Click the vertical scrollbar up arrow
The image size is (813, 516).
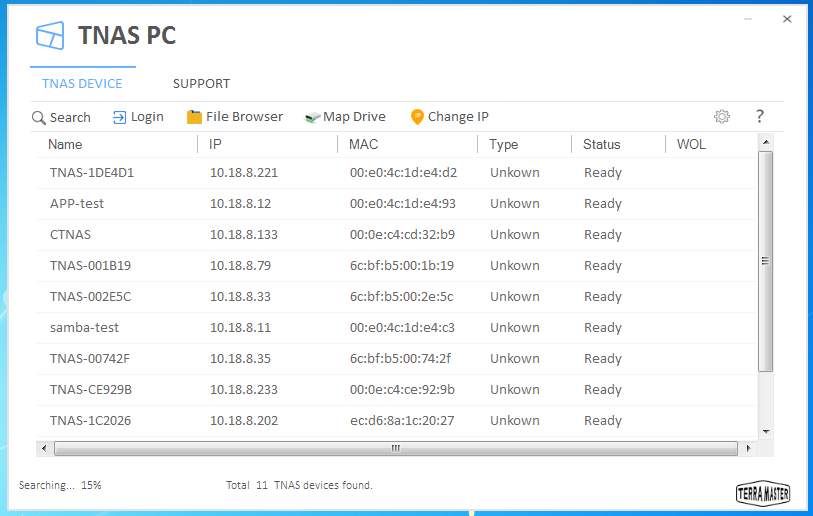(766, 145)
